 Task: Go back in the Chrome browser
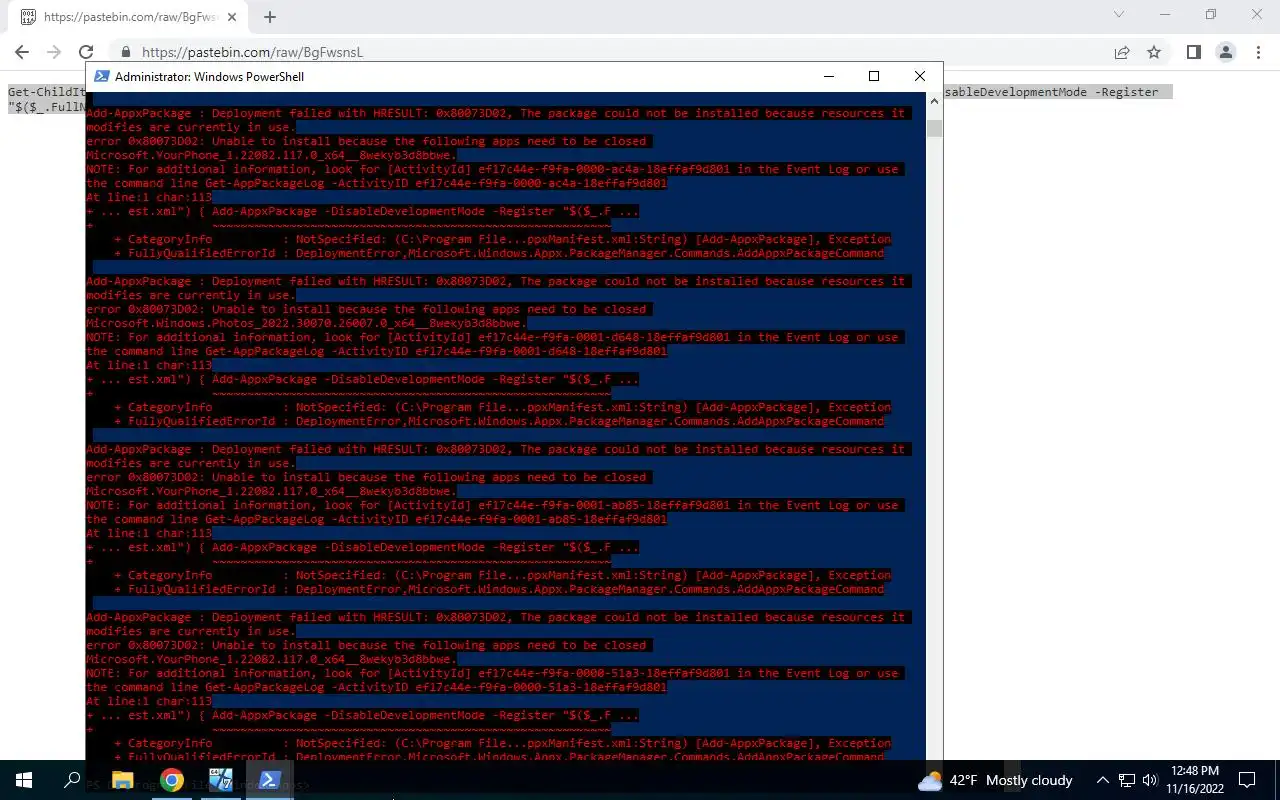pos(22,52)
